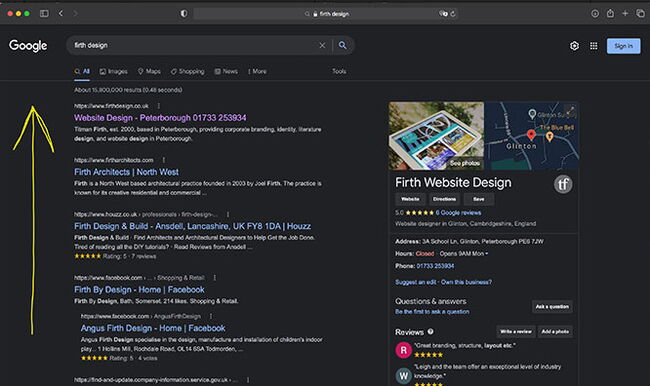Click the privacy shield icon beside address bar
650x386 pixels.
(x=184, y=14)
